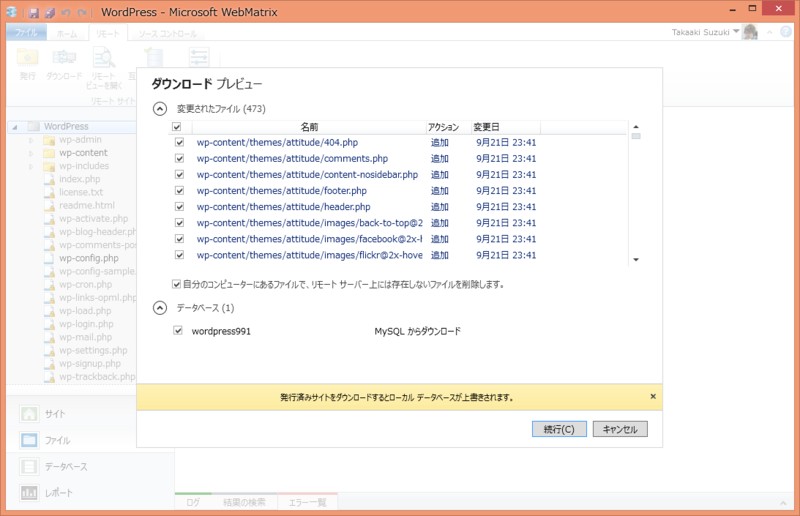Open the Find Results (結果の検索) bottom tab

tap(244, 502)
